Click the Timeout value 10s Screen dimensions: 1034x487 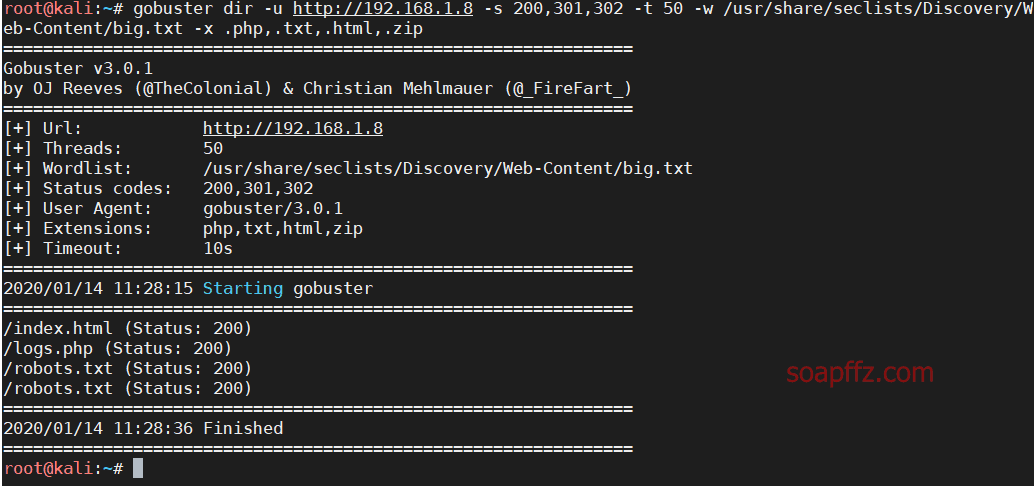click(218, 249)
